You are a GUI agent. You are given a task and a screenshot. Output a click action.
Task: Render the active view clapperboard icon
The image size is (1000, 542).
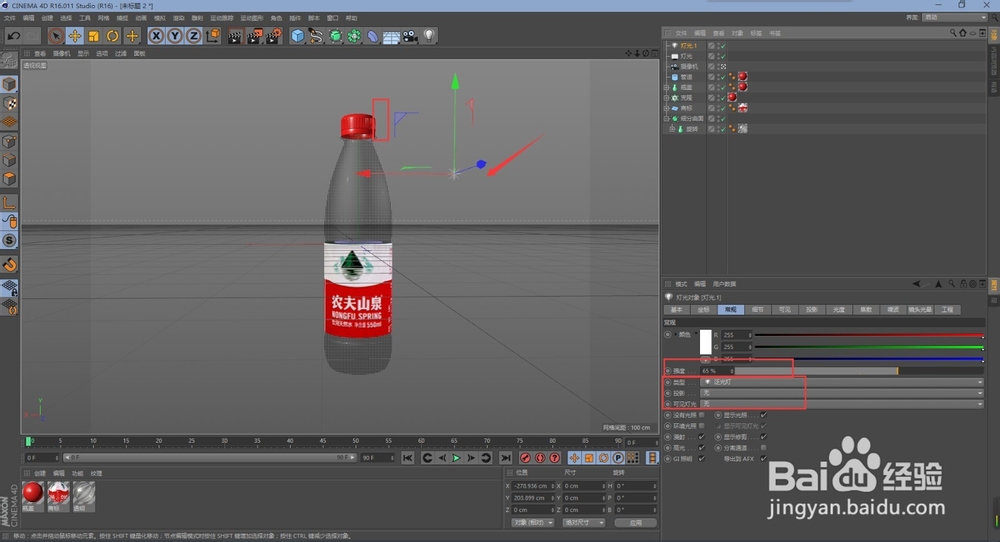coord(235,36)
